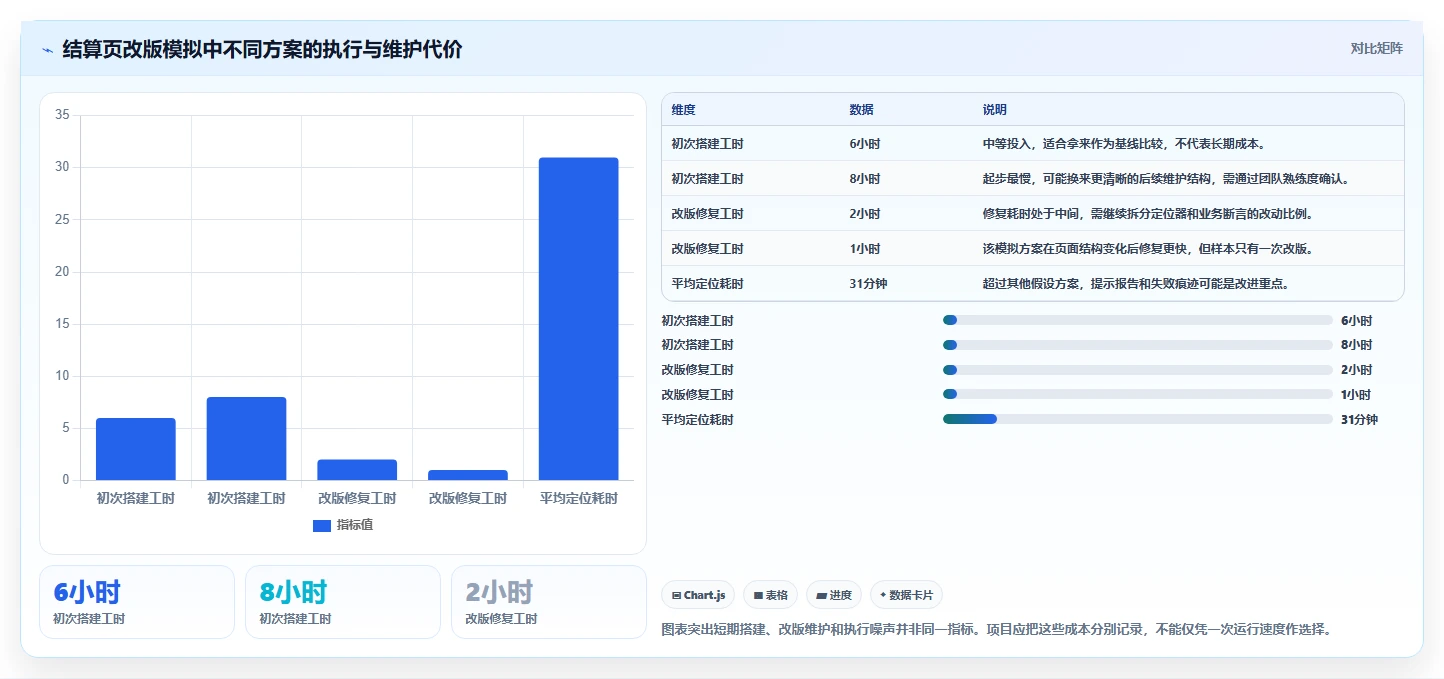Click the 1小时 cell in the data table

point(865,249)
